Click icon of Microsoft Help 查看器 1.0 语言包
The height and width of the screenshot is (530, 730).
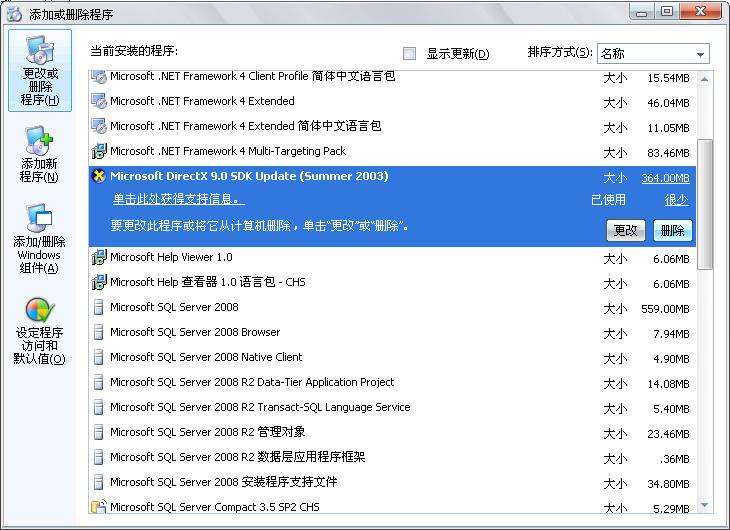(99, 282)
